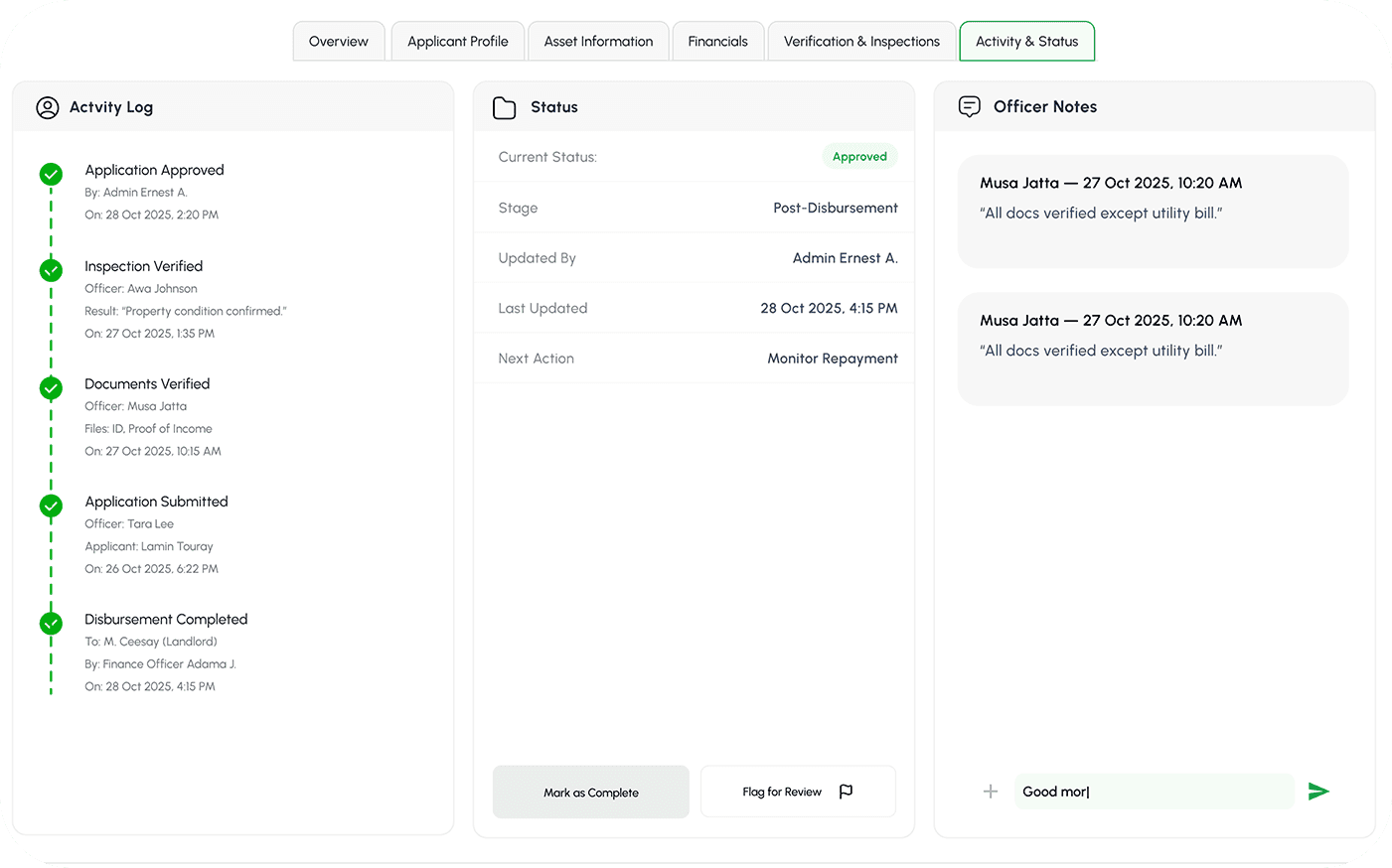Click the "Application Approved" log entry title
Screen dimensions: 1392x868
(154, 170)
